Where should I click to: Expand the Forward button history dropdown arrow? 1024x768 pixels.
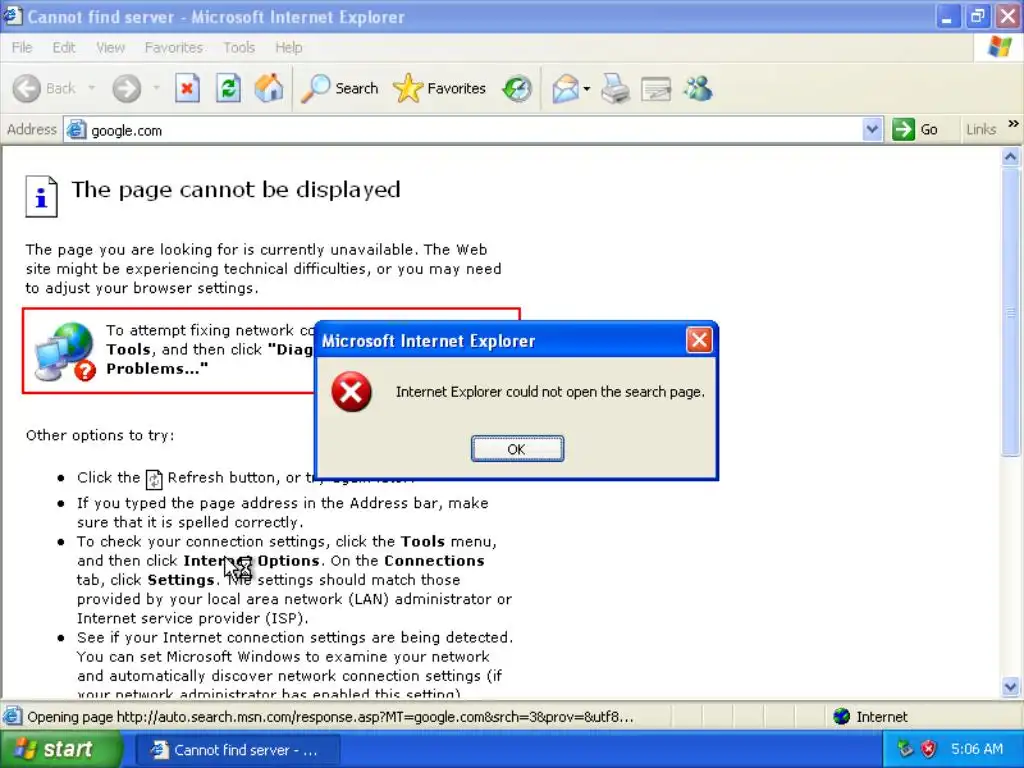[156, 88]
